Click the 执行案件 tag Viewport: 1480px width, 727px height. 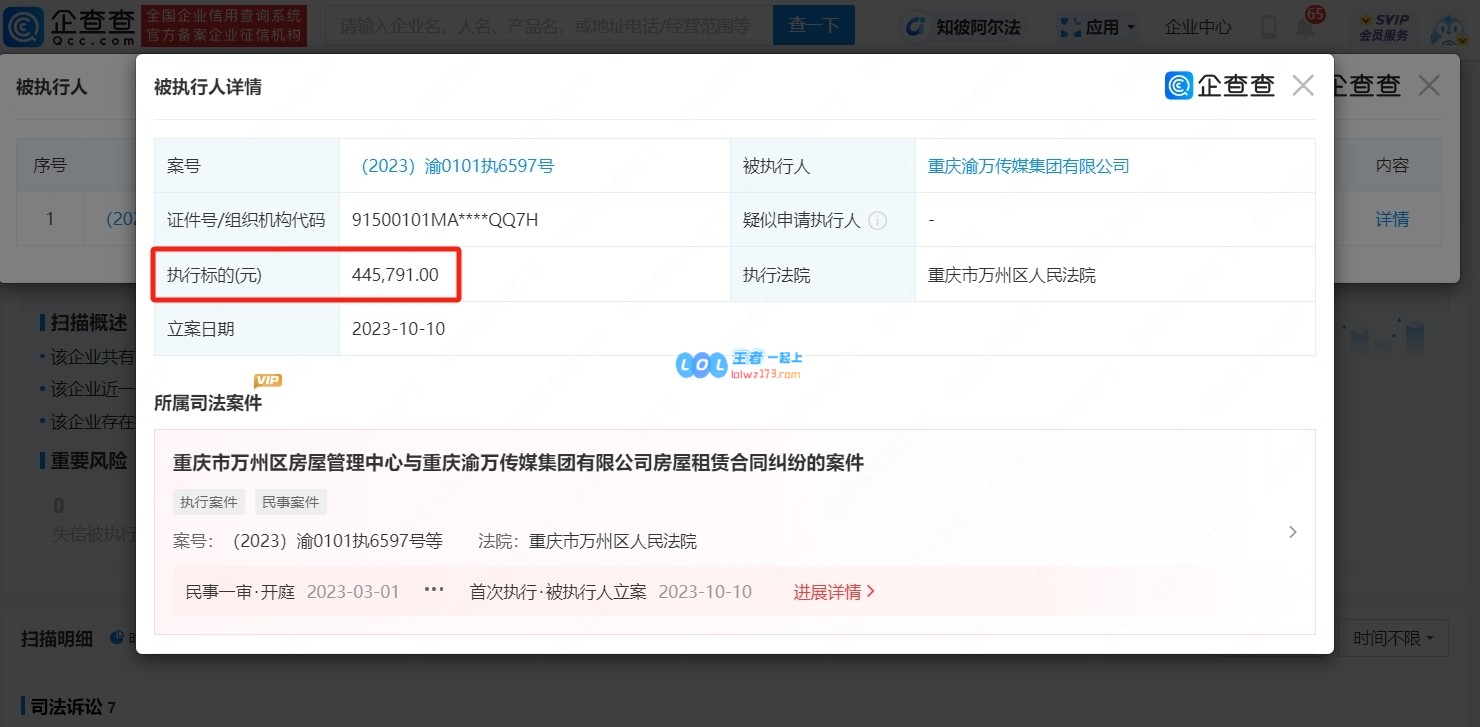[209, 502]
